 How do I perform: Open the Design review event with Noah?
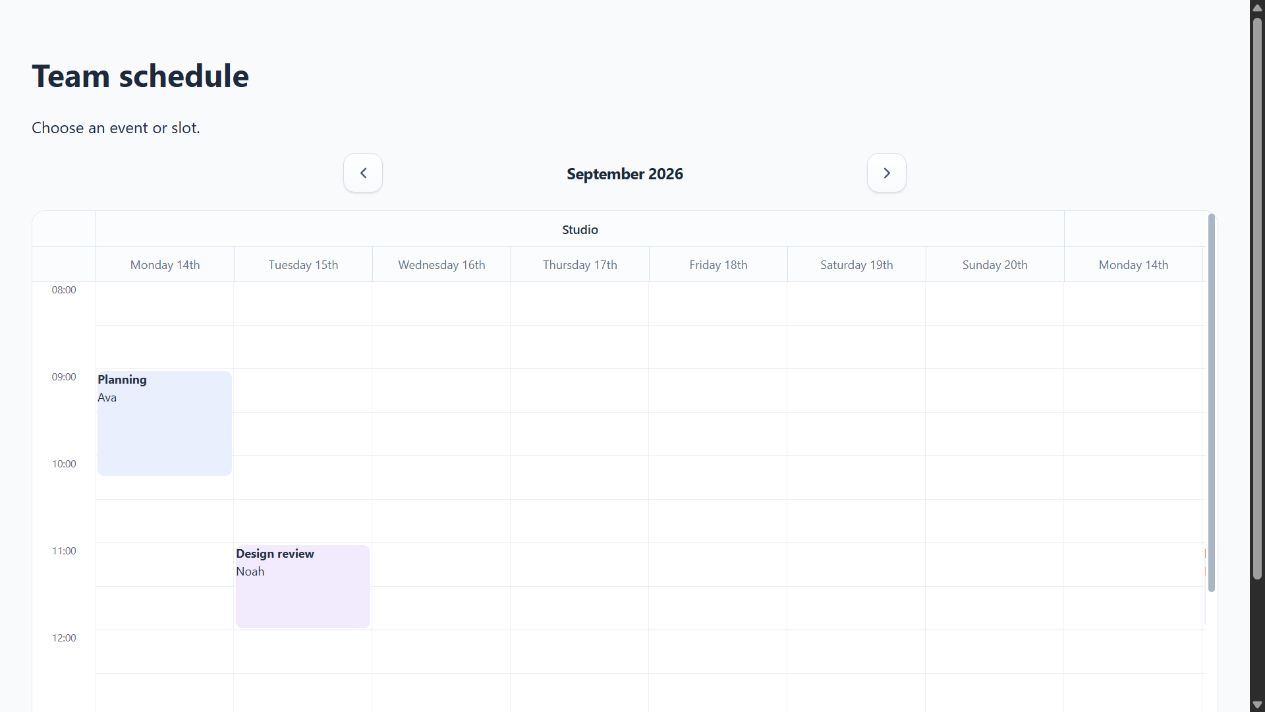(x=303, y=586)
